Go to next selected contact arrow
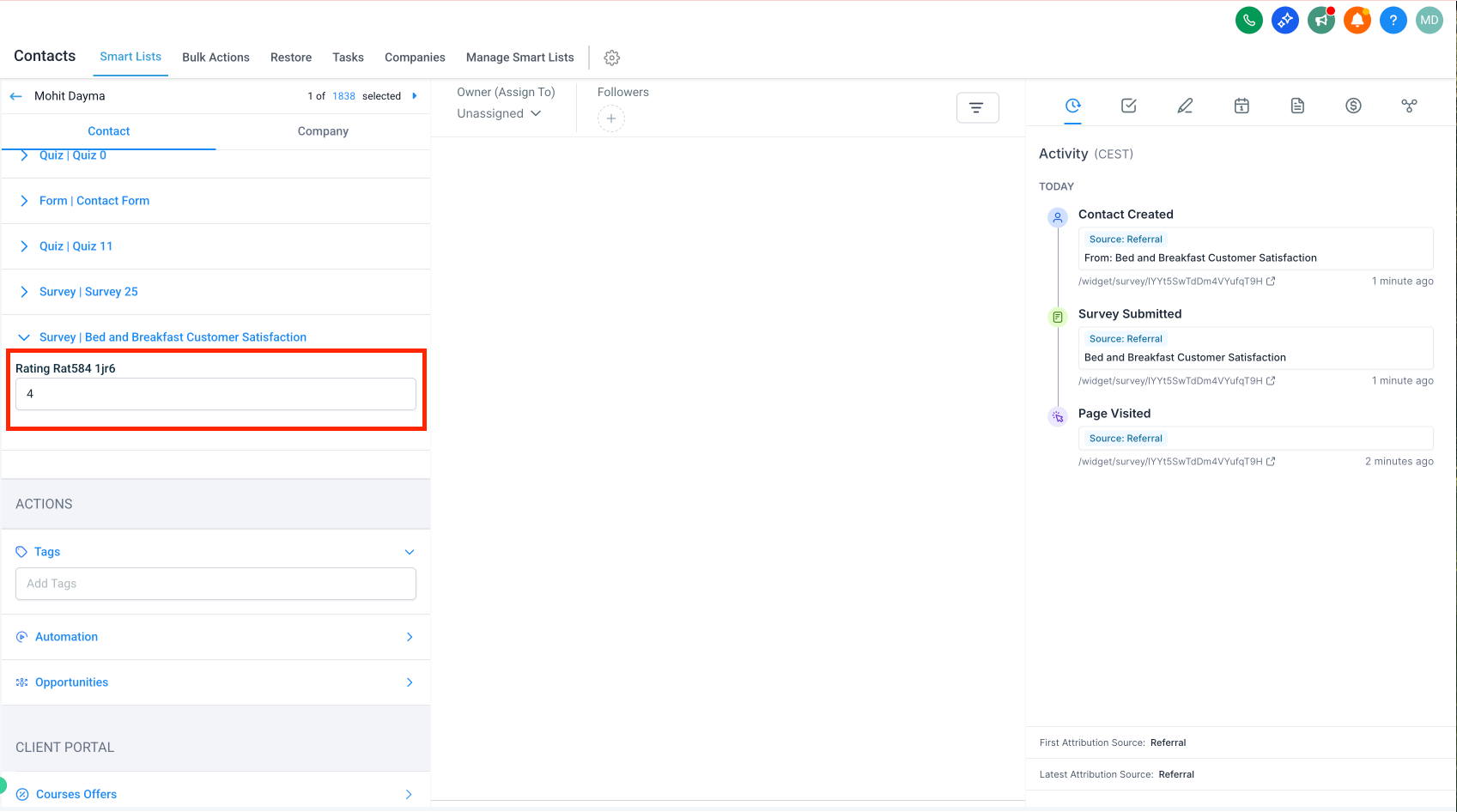Screen dimensions: 1457x812 tap(415, 96)
